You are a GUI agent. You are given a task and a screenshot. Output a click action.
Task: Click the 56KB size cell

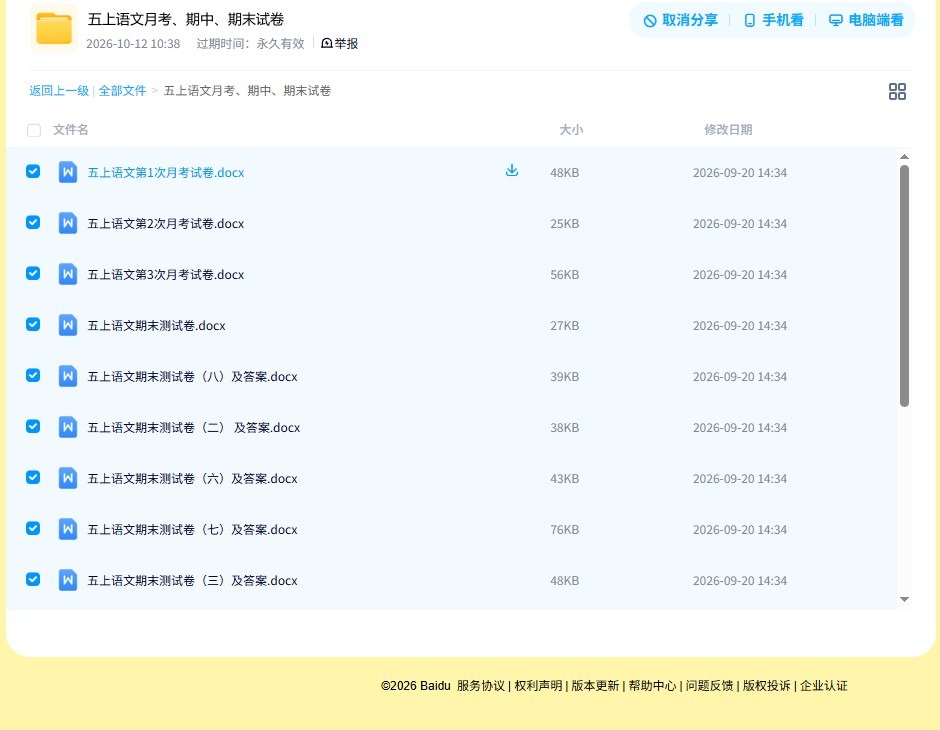565,275
